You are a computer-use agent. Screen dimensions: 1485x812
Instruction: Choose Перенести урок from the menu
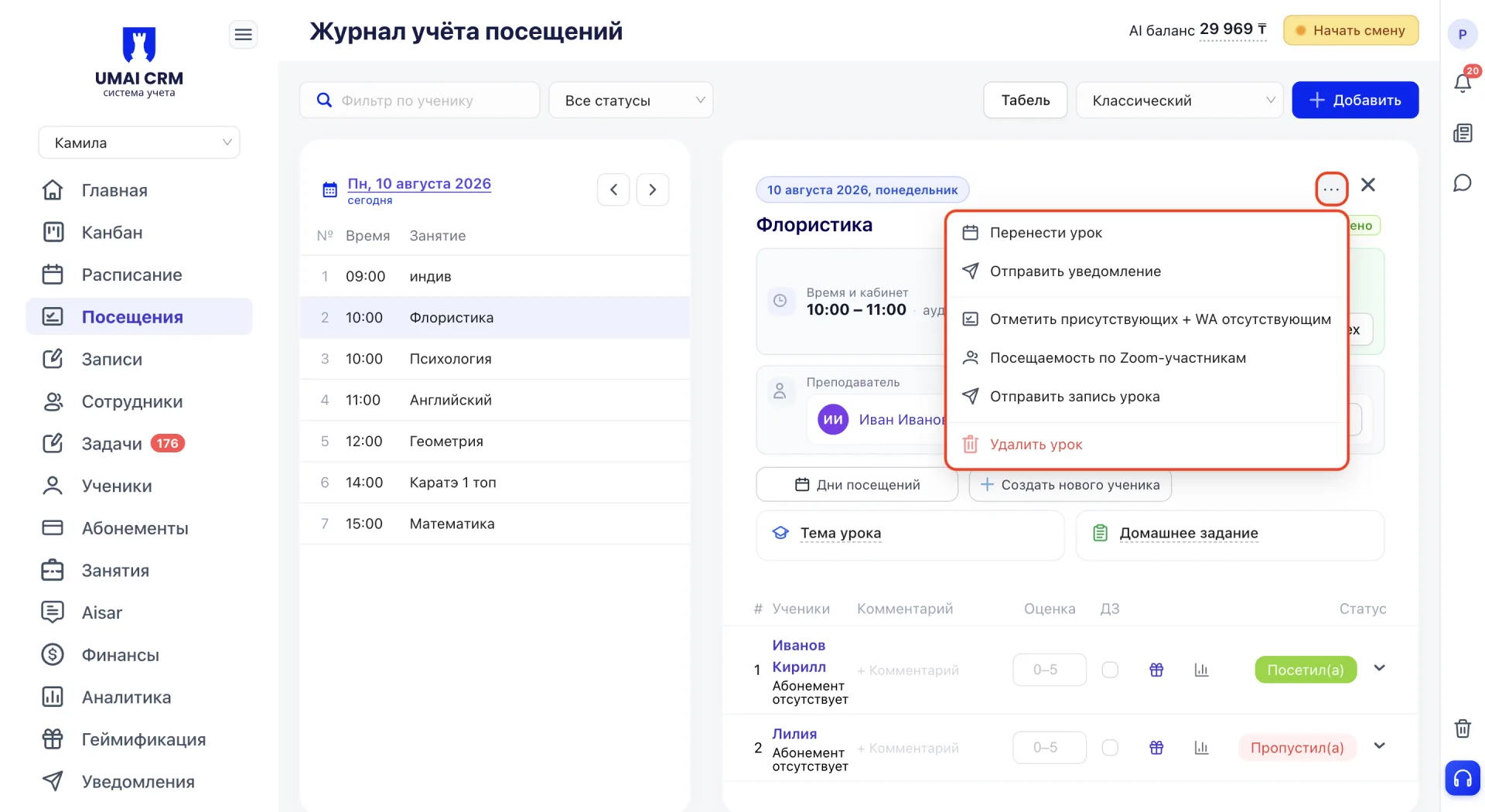[1147, 233]
